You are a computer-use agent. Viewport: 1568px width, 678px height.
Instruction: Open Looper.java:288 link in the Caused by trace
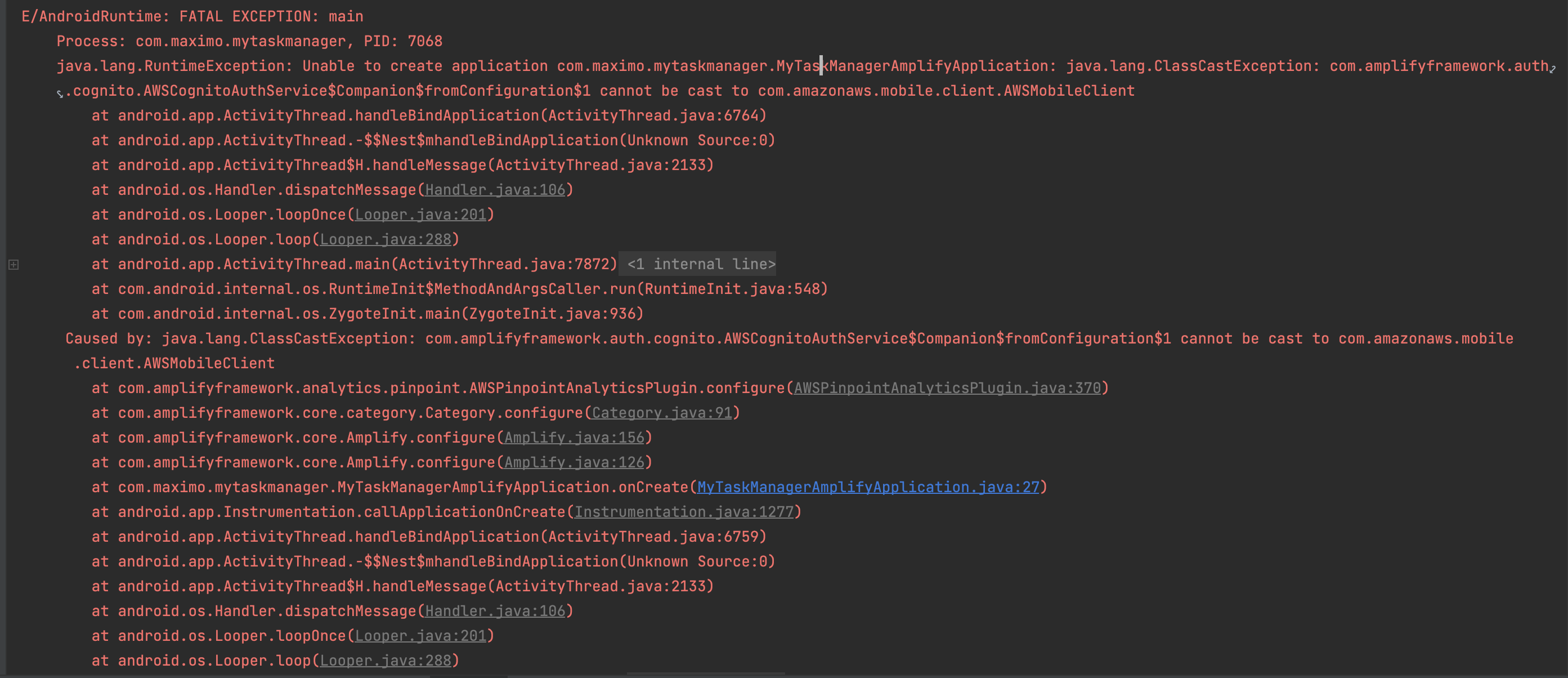coord(386,661)
